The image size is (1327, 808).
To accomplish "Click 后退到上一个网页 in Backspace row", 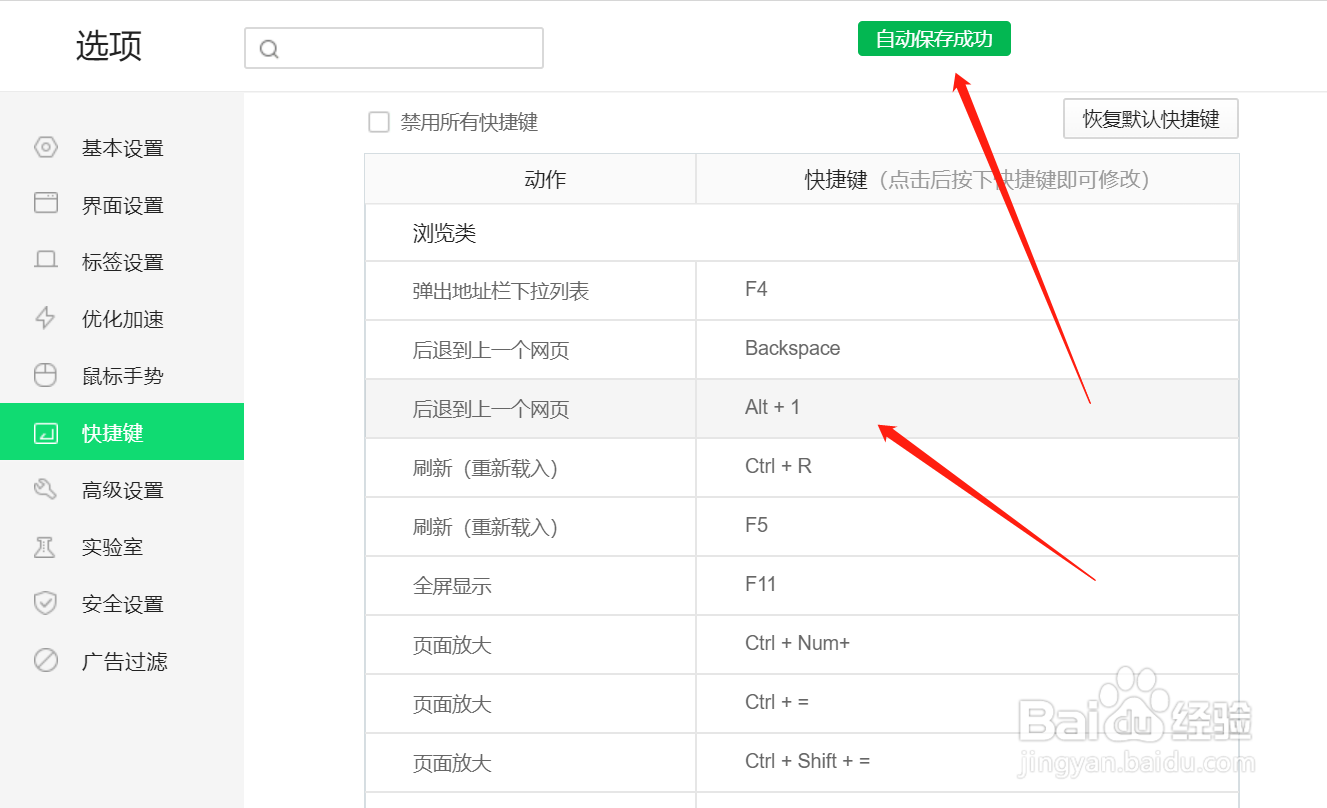I will coord(491,350).
